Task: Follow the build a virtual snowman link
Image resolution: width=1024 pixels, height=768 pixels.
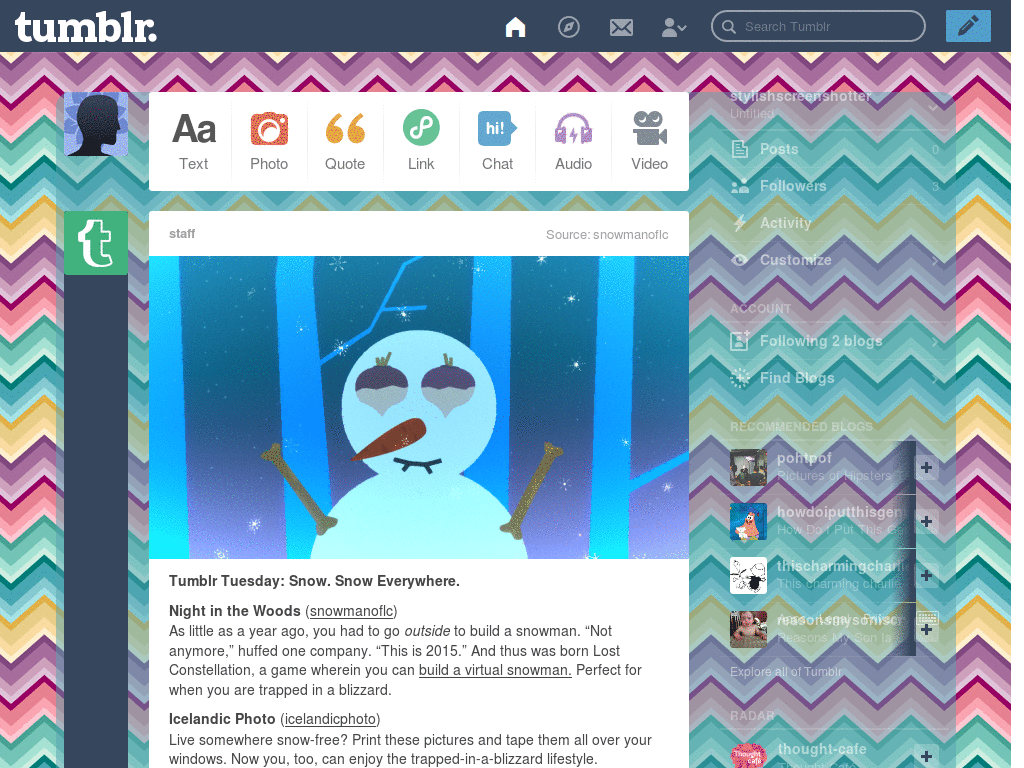Action: [x=495, y=670]
